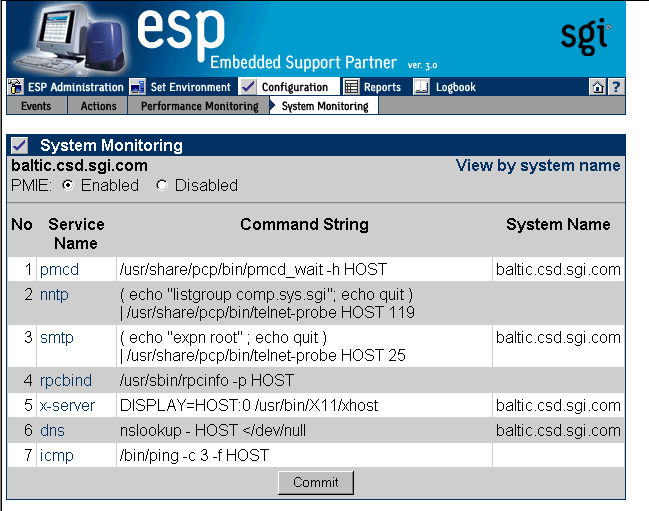
Task: Open the x-server service link
Action: tap(67, 405)
